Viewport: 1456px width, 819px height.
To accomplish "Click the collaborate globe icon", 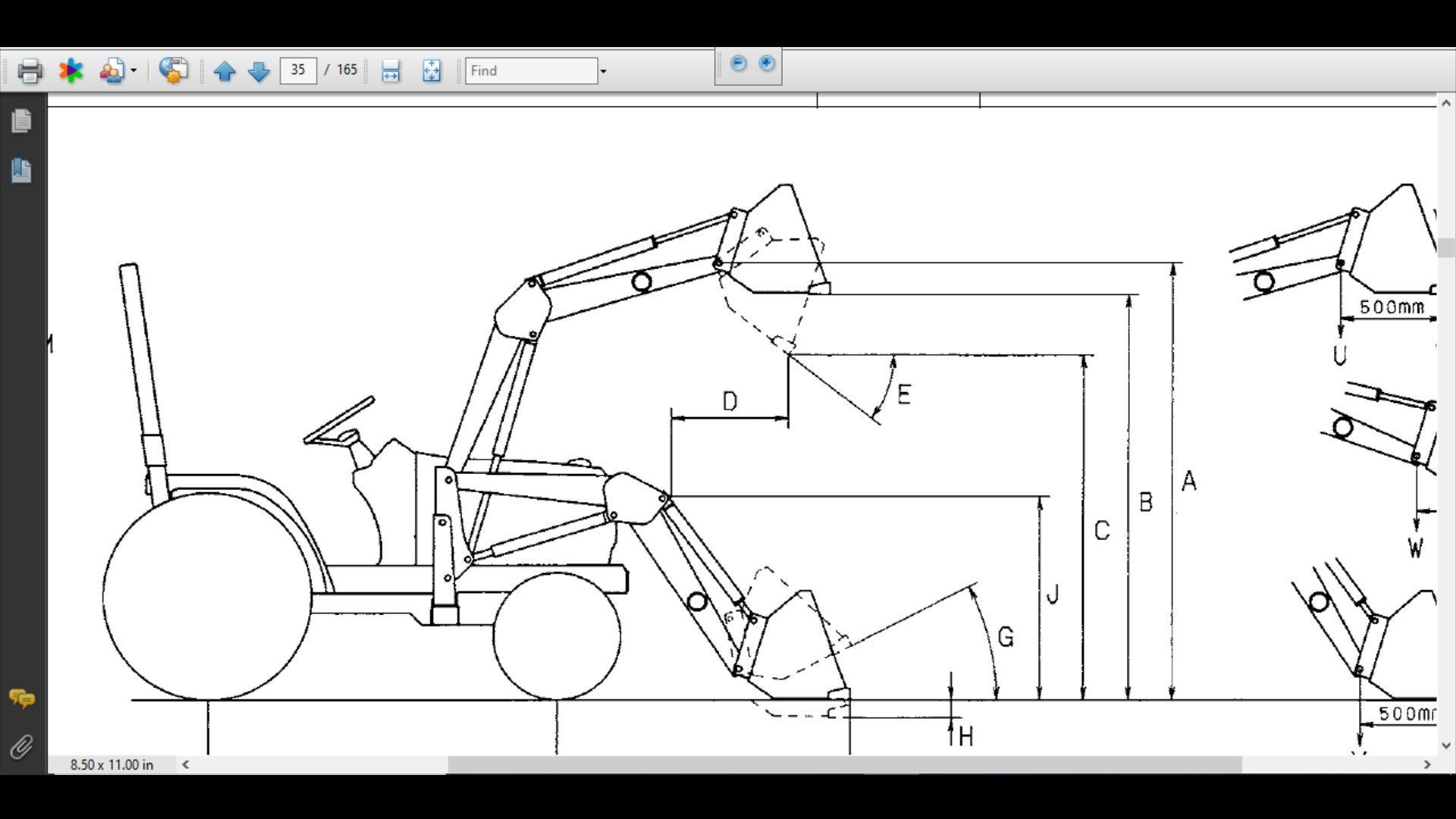I will (173, 71).
